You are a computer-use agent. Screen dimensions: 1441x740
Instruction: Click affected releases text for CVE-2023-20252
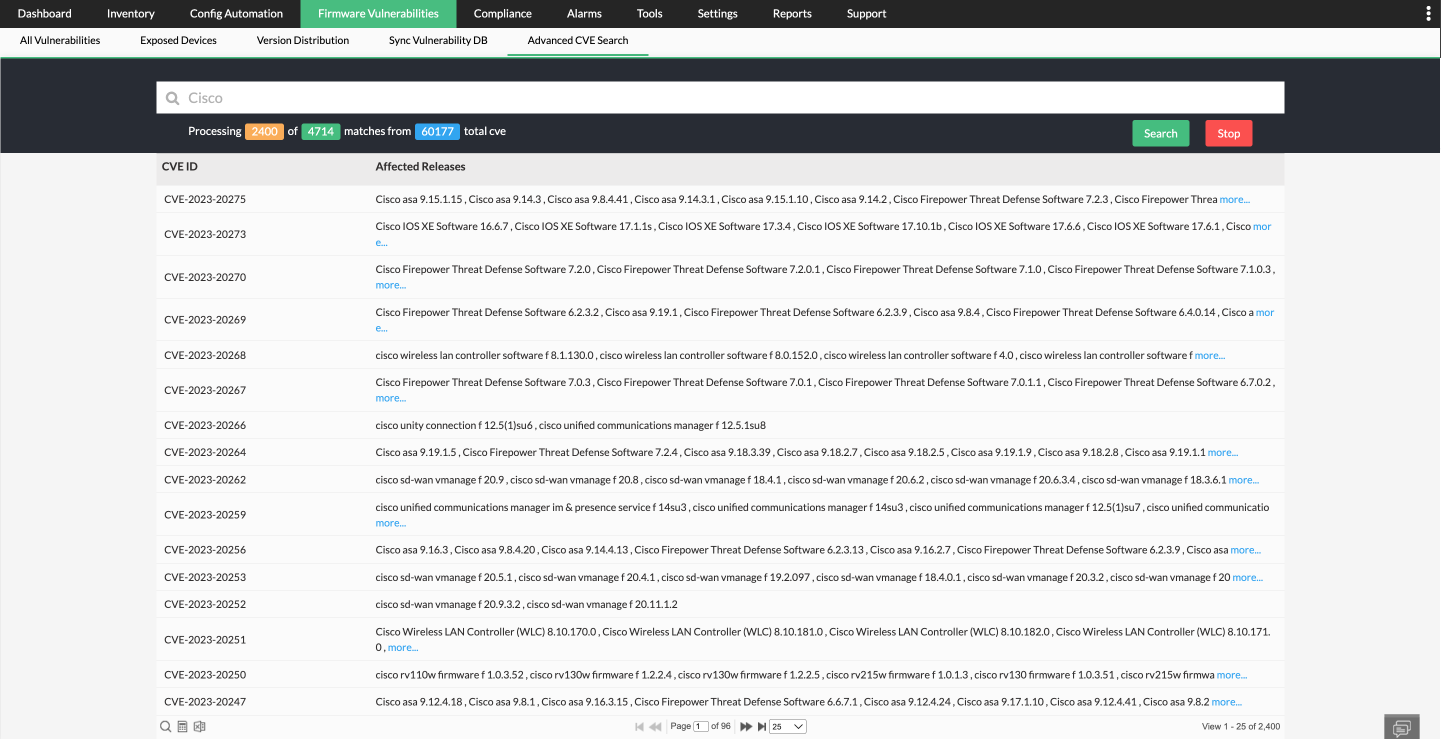click(527, 605)
